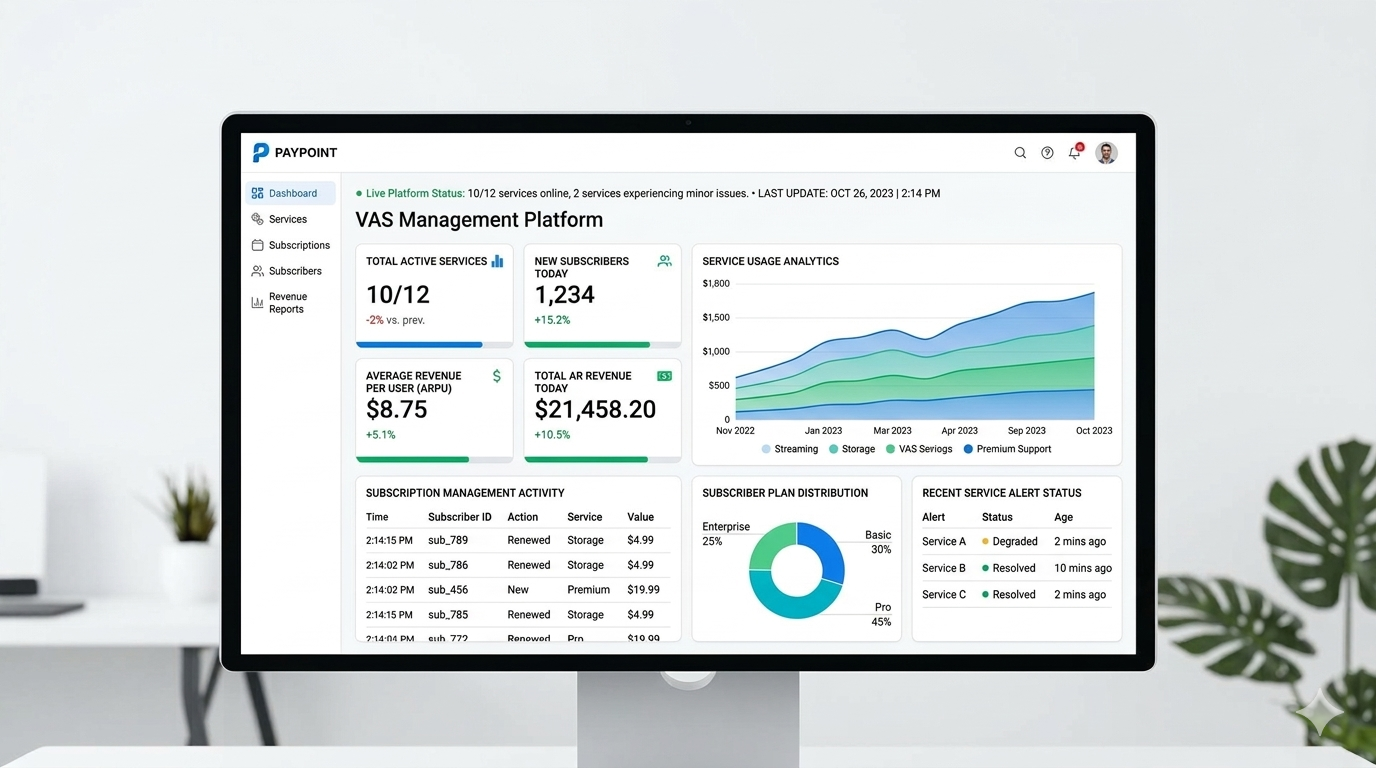Open Services from the sidebar
The height and width of the screenshot is (768, 1376).
[287, 219]
